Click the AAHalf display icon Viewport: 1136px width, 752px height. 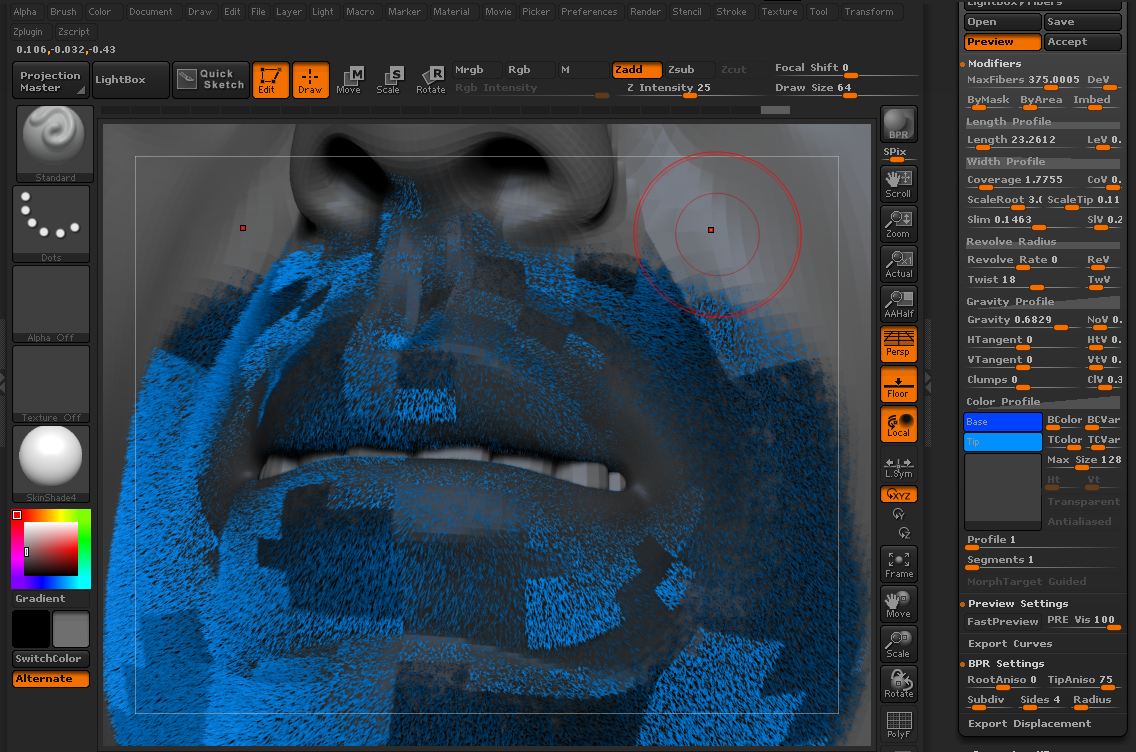[897, 302]
